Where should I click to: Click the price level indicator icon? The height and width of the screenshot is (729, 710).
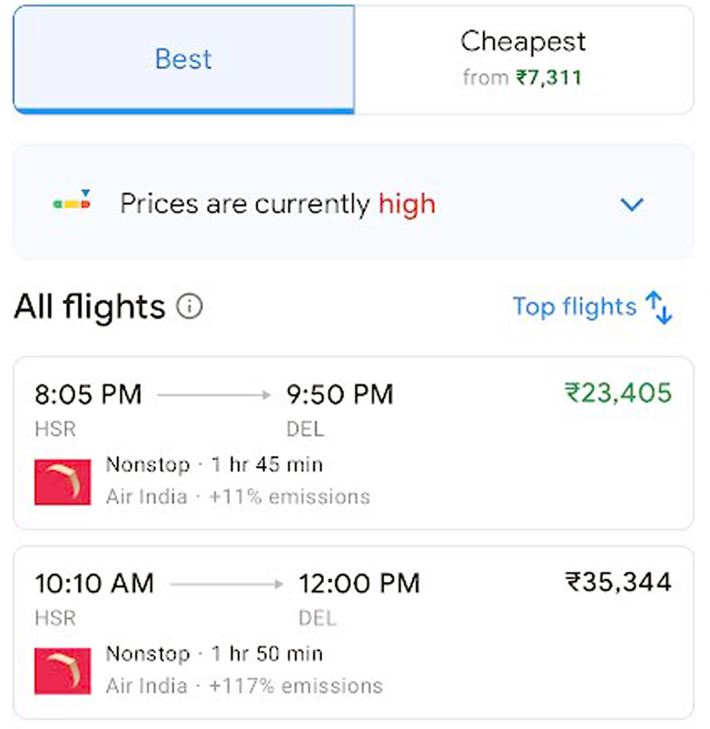pos(72,203)
